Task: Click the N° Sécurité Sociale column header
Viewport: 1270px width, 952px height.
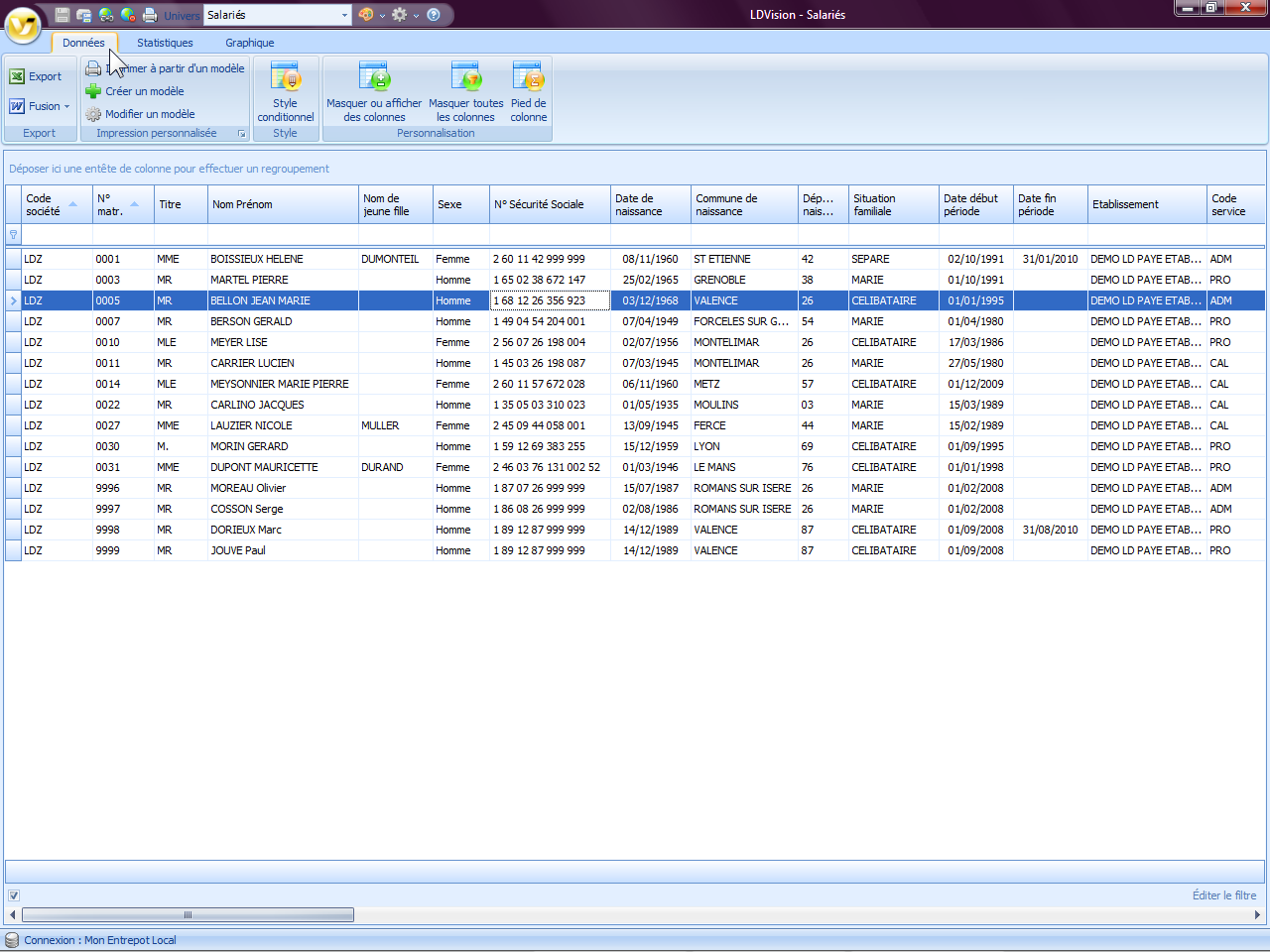Action: click(x=550, y=204)
